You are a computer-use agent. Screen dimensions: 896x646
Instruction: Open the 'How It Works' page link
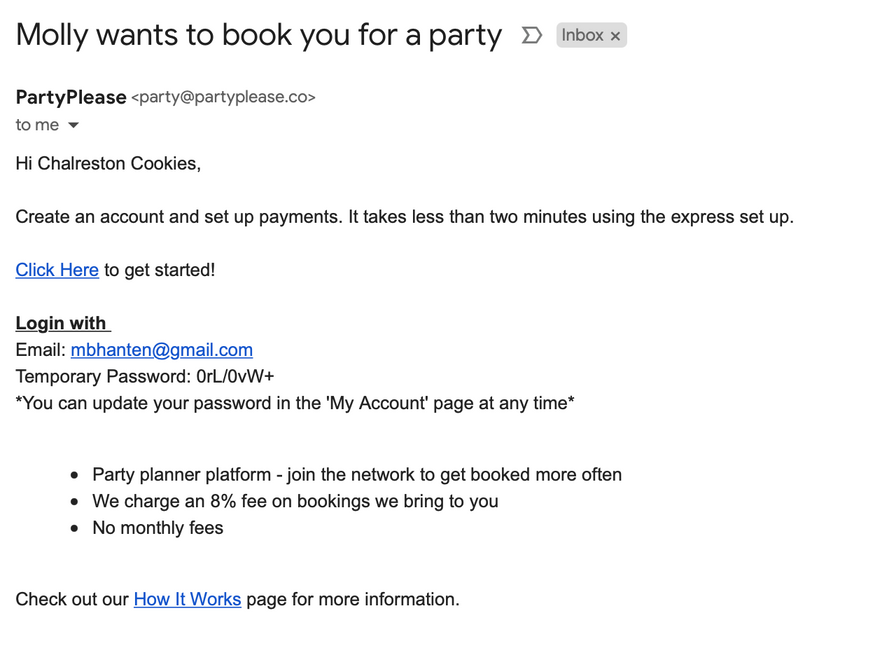(x=187, y=599)
